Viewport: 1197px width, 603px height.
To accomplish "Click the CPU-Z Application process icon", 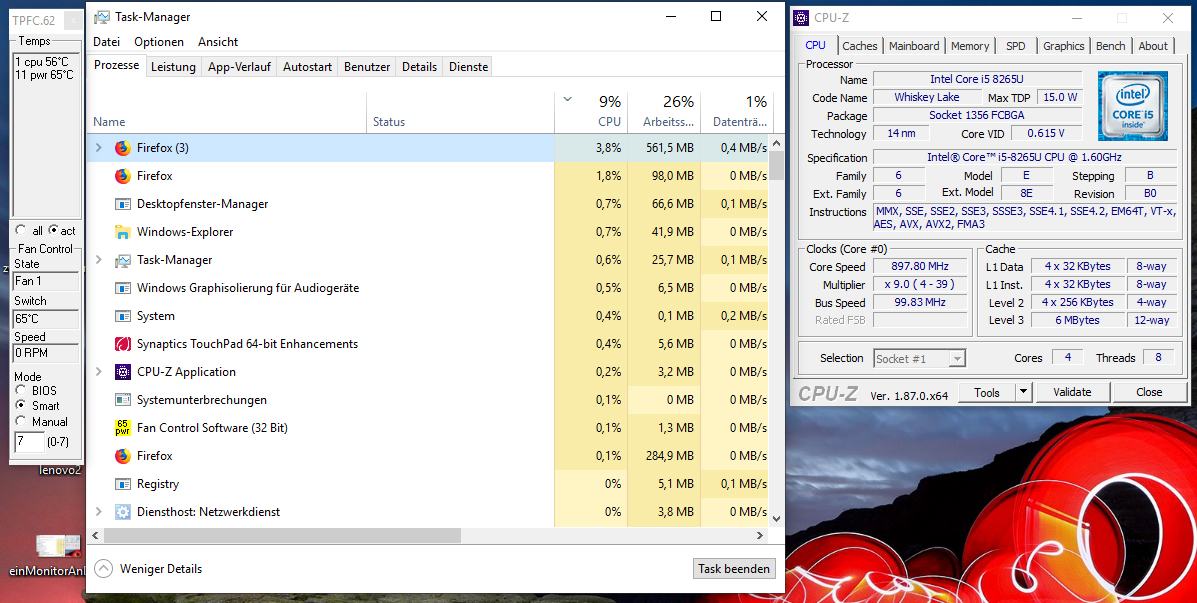I will [123, 372].
